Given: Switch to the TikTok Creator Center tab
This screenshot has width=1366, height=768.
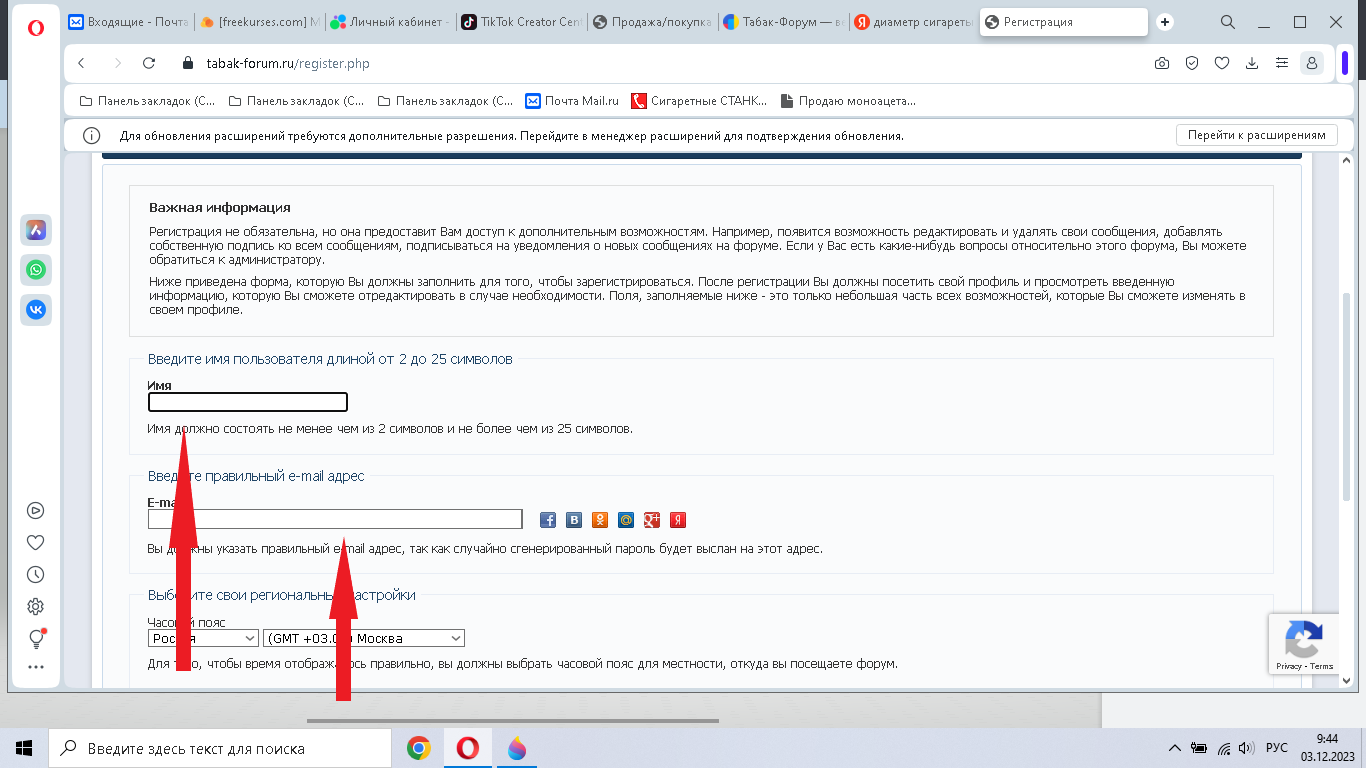Looking at the screenshot, I should point(521,22).
